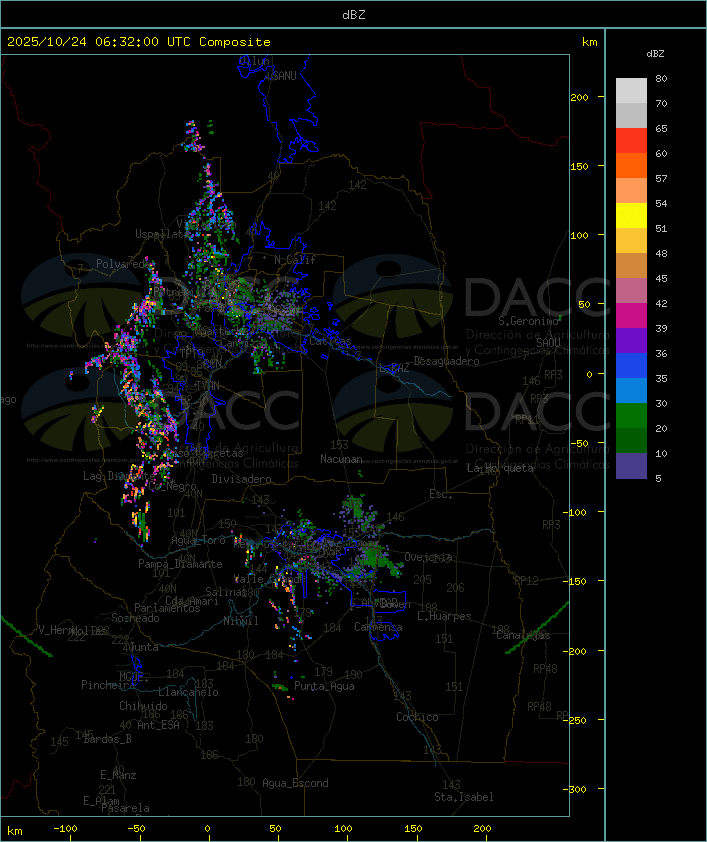707x842 pixels.
Task: Click the legend value '65'
Action: pyautogui.click(x=661, y=128)
